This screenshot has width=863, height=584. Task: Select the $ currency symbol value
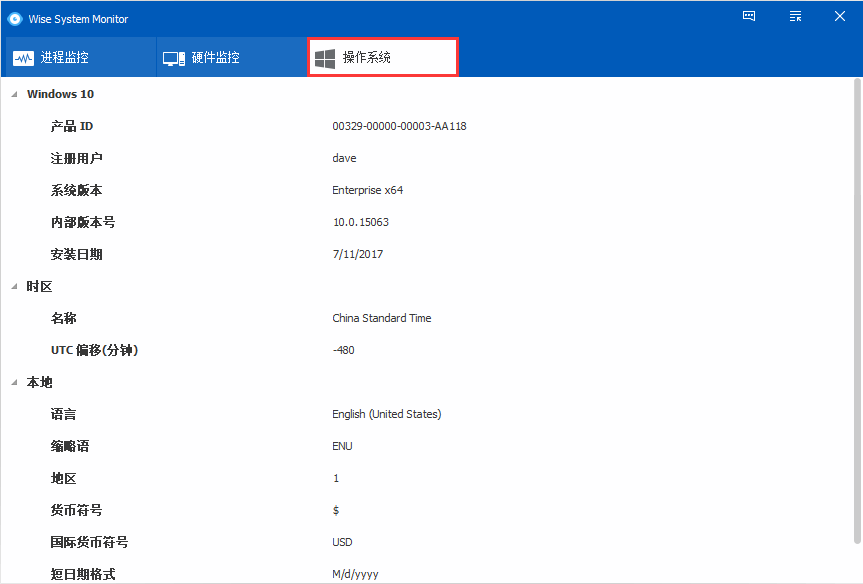336,510
